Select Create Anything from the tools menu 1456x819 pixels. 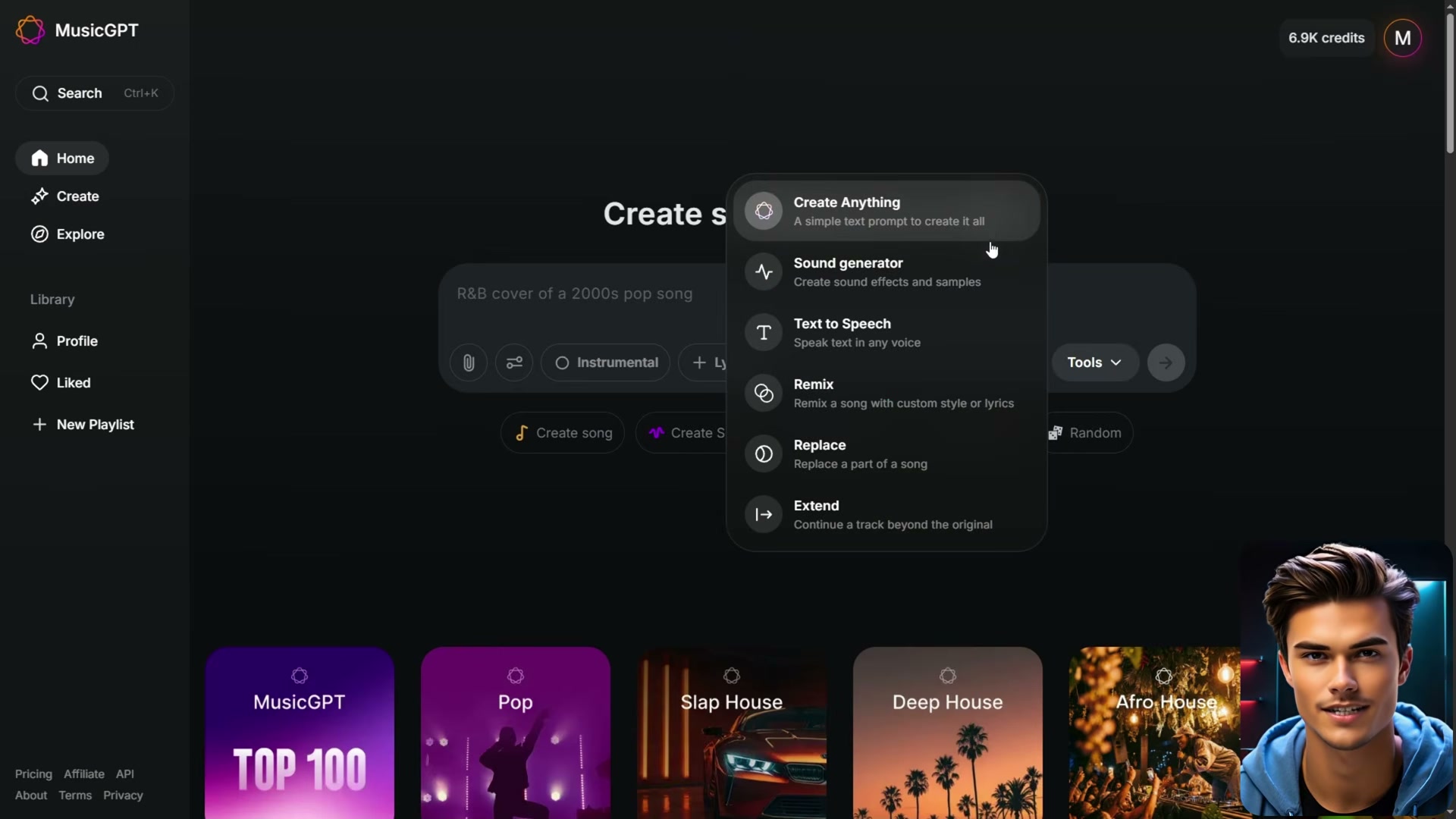pos(886,211)
